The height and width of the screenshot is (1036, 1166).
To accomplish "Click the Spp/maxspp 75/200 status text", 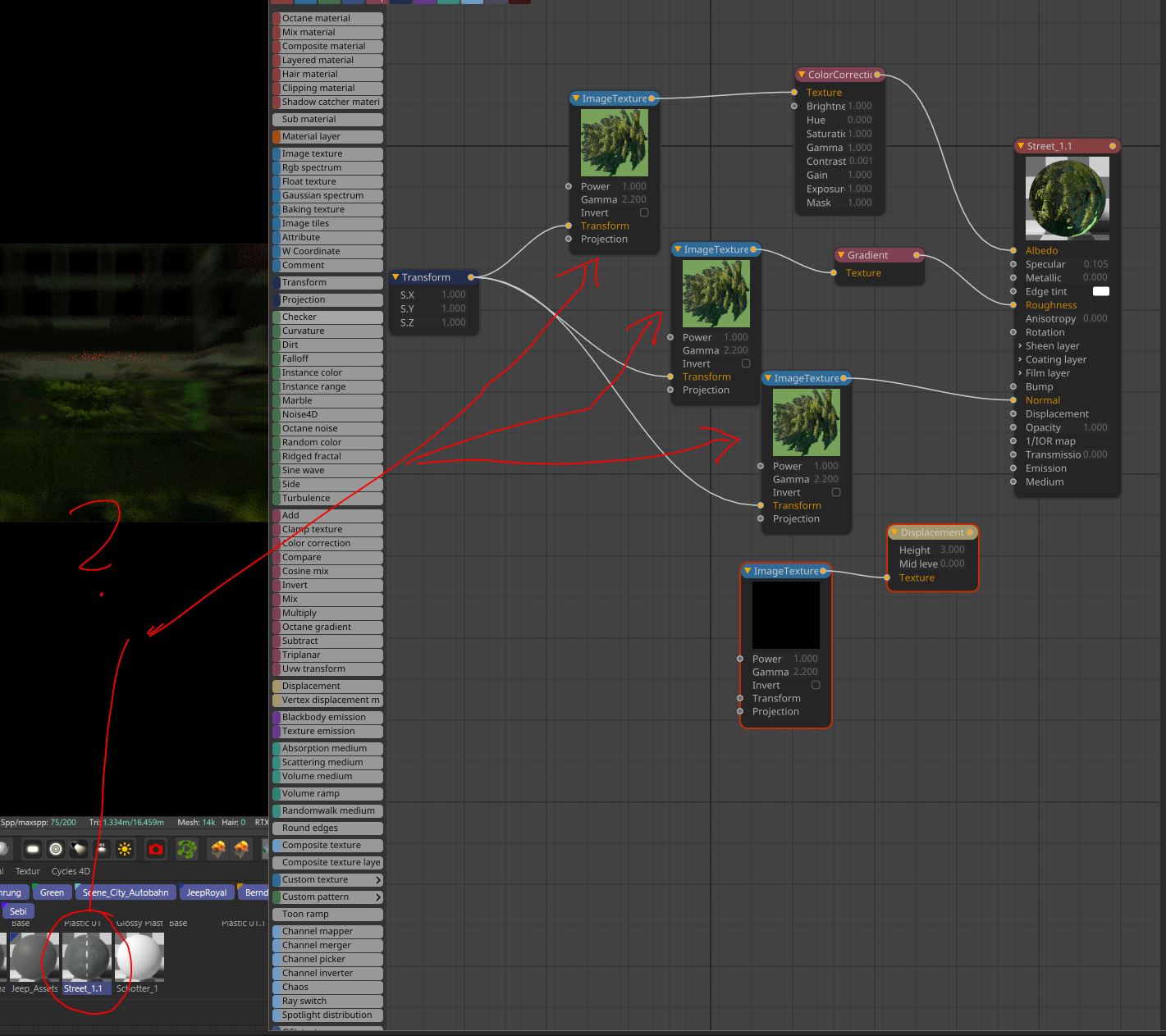I will (x=39, y=823).
